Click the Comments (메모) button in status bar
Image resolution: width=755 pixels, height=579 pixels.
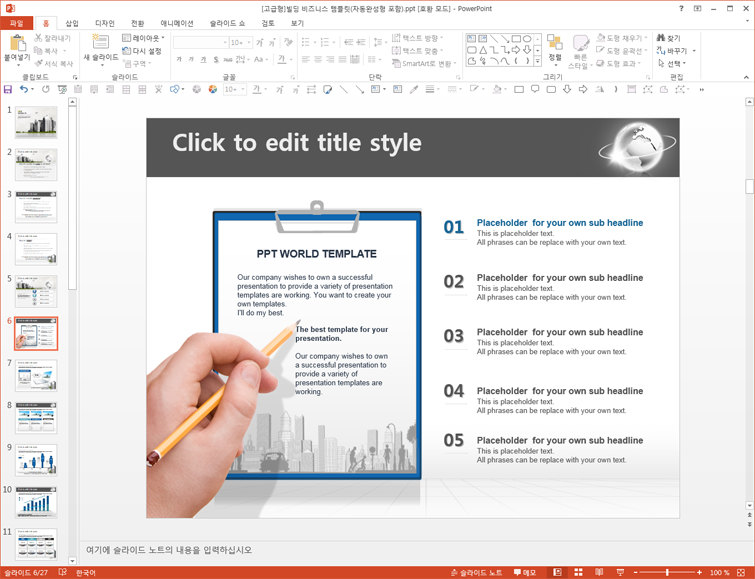coord(525,572)
